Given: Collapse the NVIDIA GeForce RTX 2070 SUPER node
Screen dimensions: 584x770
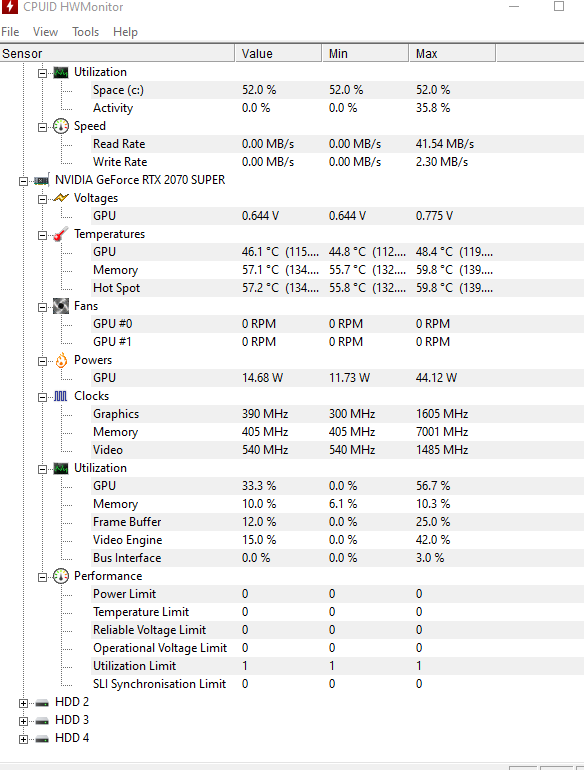Looking at the screenshot, I should tap(23, 181).
